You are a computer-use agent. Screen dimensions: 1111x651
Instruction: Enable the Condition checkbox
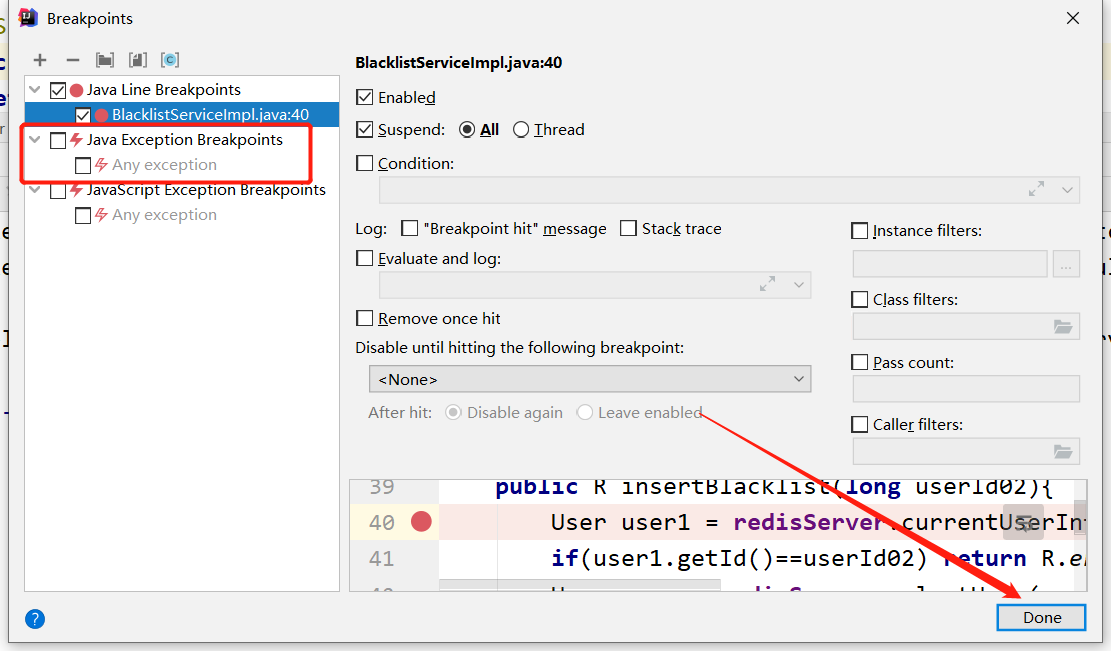pos(365,163)
